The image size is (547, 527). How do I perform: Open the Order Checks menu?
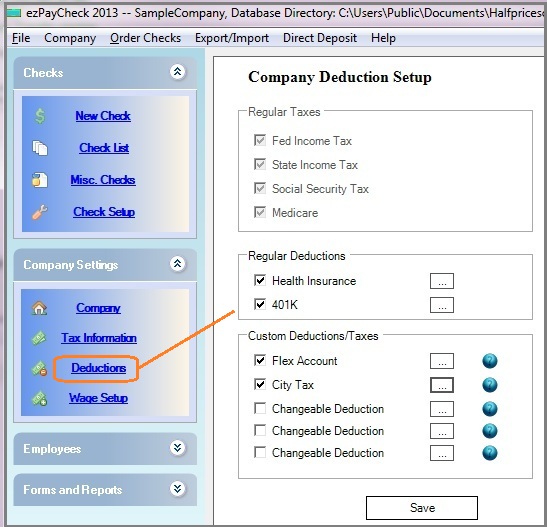point(145,38)
